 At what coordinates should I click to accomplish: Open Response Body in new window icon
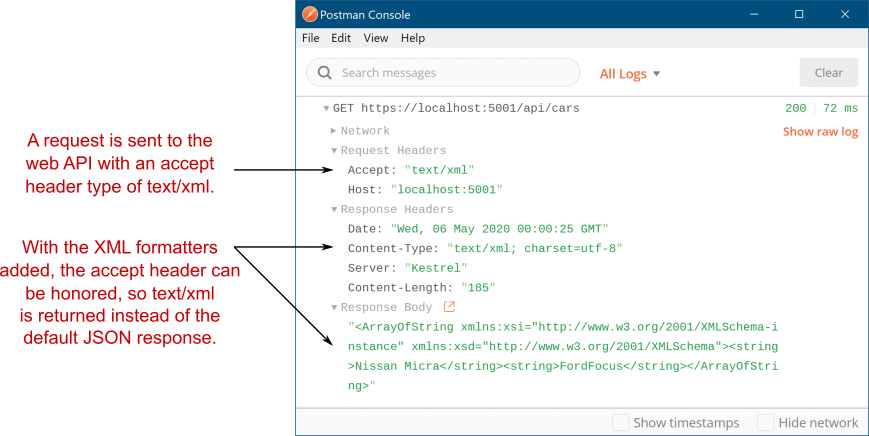click(x=449, y=306)
